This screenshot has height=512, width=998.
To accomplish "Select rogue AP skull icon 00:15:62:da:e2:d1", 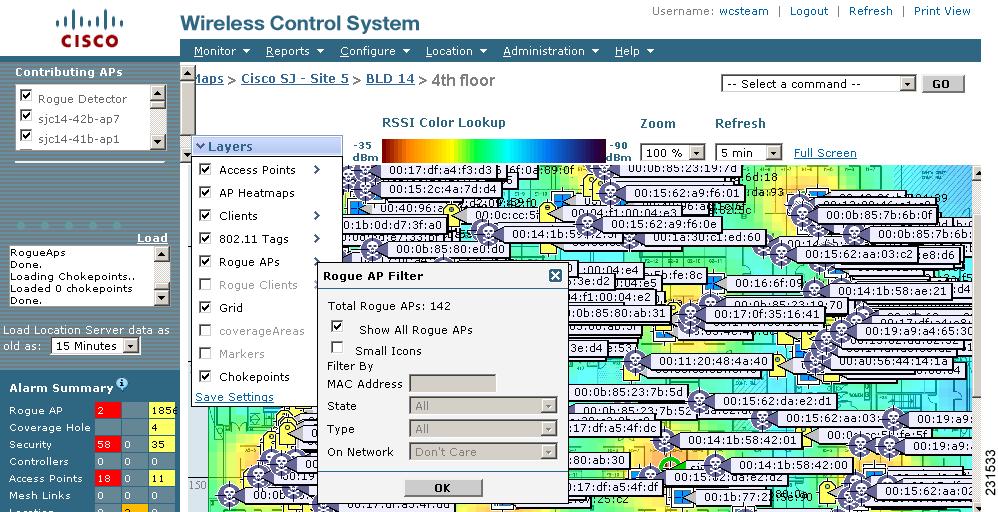I will 699,401.
